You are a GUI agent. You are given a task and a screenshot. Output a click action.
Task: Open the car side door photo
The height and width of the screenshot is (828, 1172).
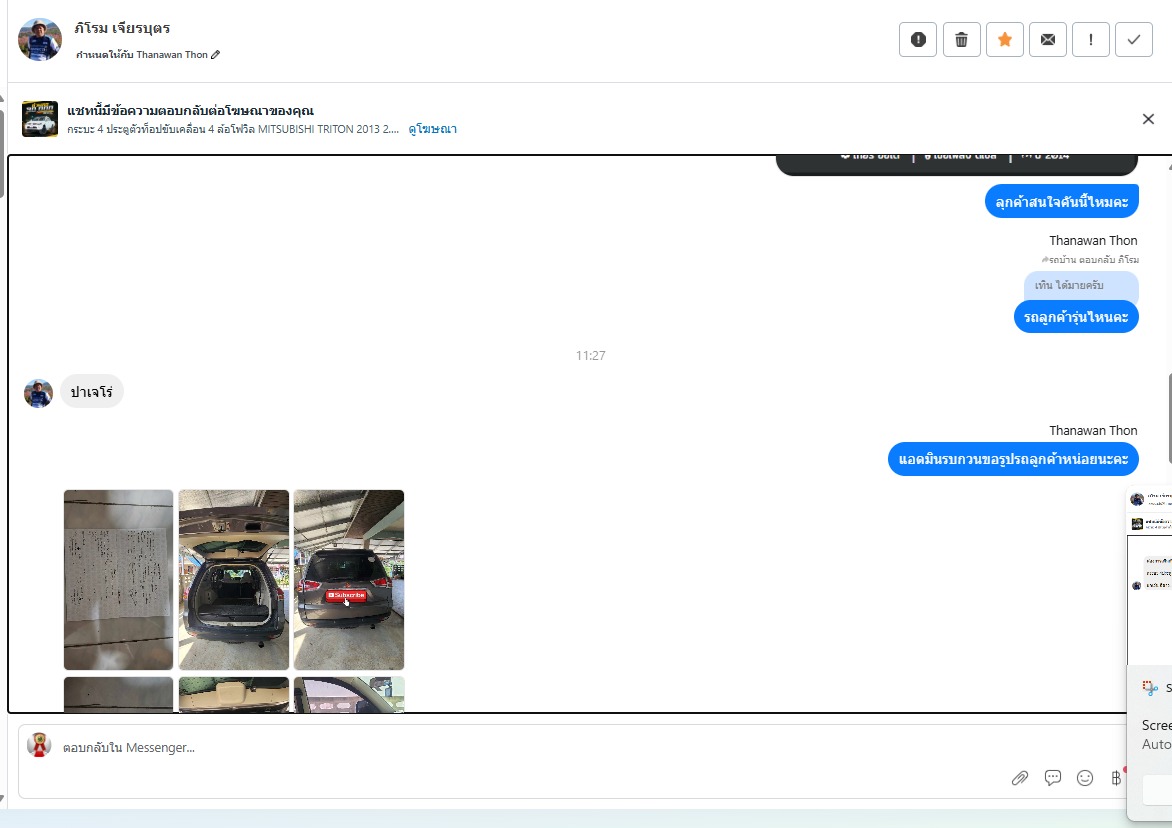349,694
